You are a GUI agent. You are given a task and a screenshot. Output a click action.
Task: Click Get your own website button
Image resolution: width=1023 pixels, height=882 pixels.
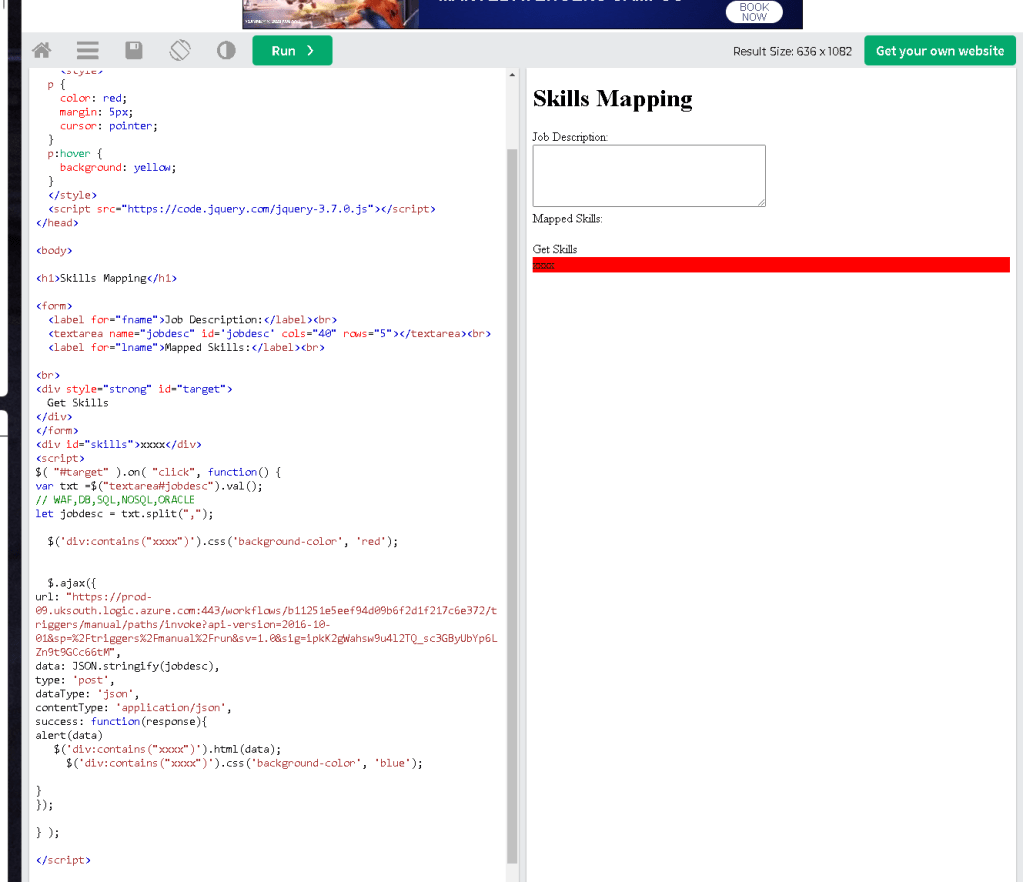coord(939,50)
